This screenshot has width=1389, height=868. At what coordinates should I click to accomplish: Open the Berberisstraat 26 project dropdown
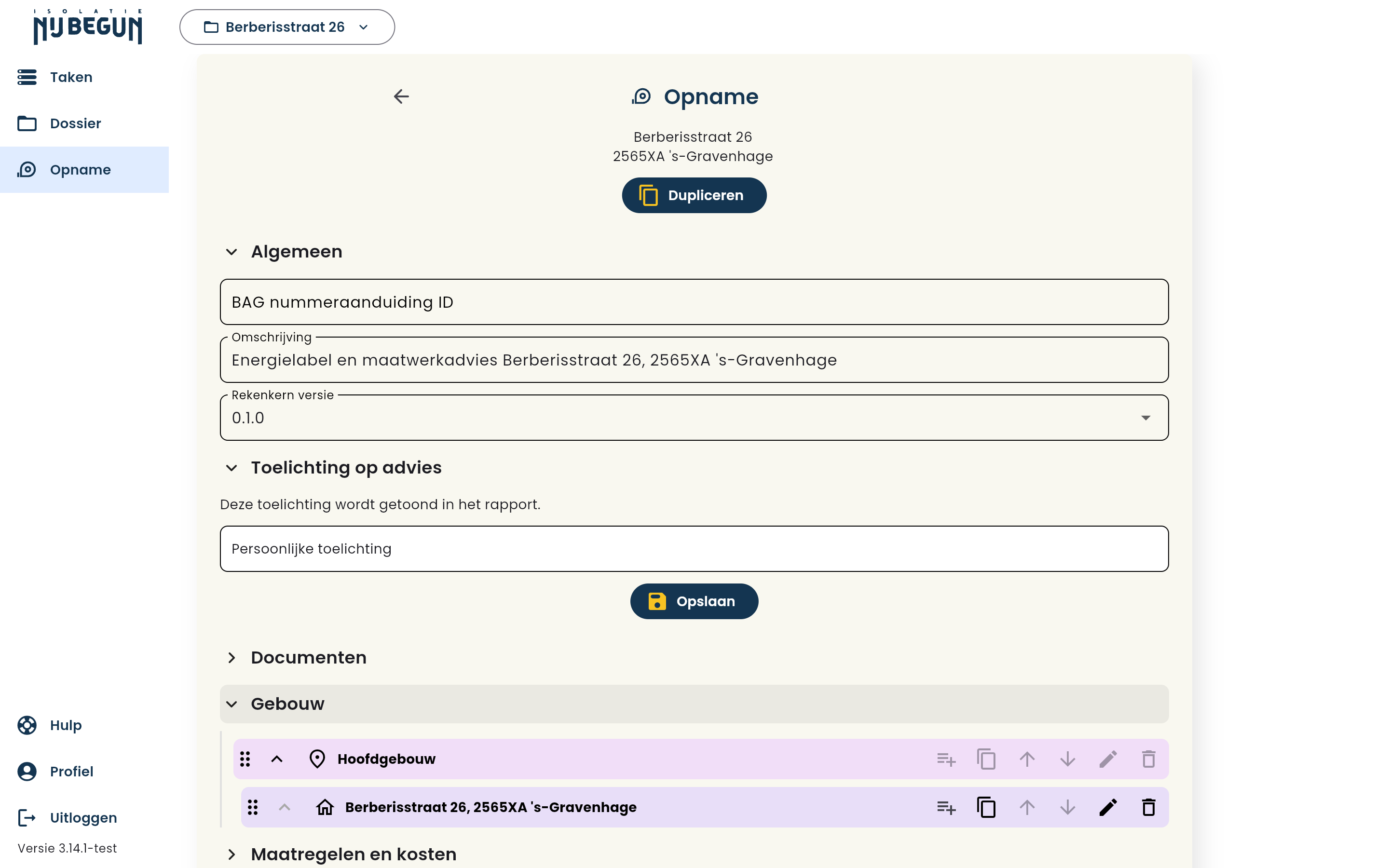pyautogui.click(x=287, y=27)
